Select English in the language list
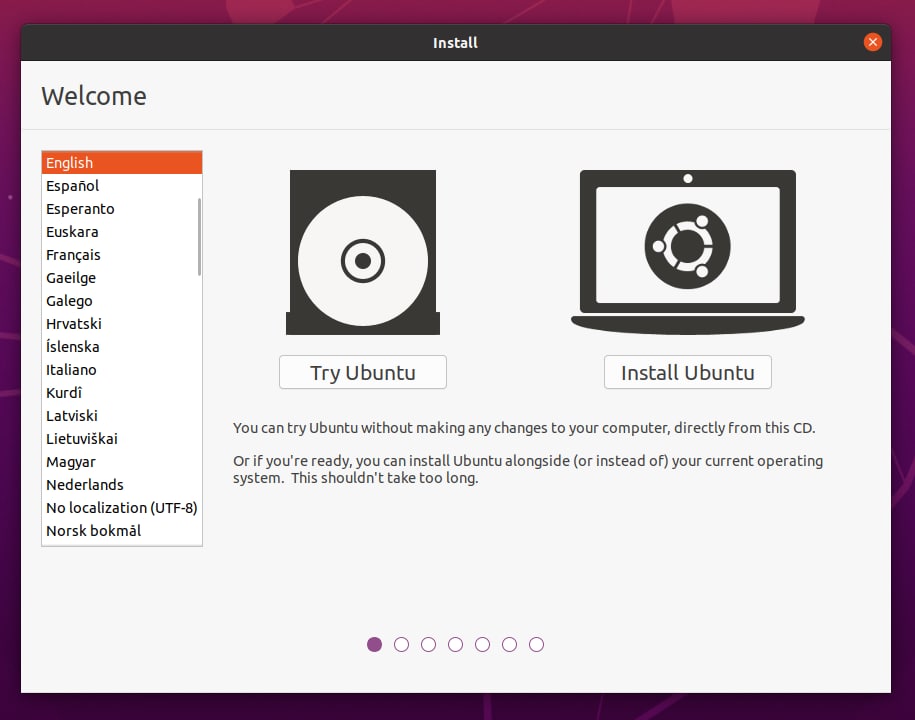This screenshot has height=720, width=915. click(122, 163)
